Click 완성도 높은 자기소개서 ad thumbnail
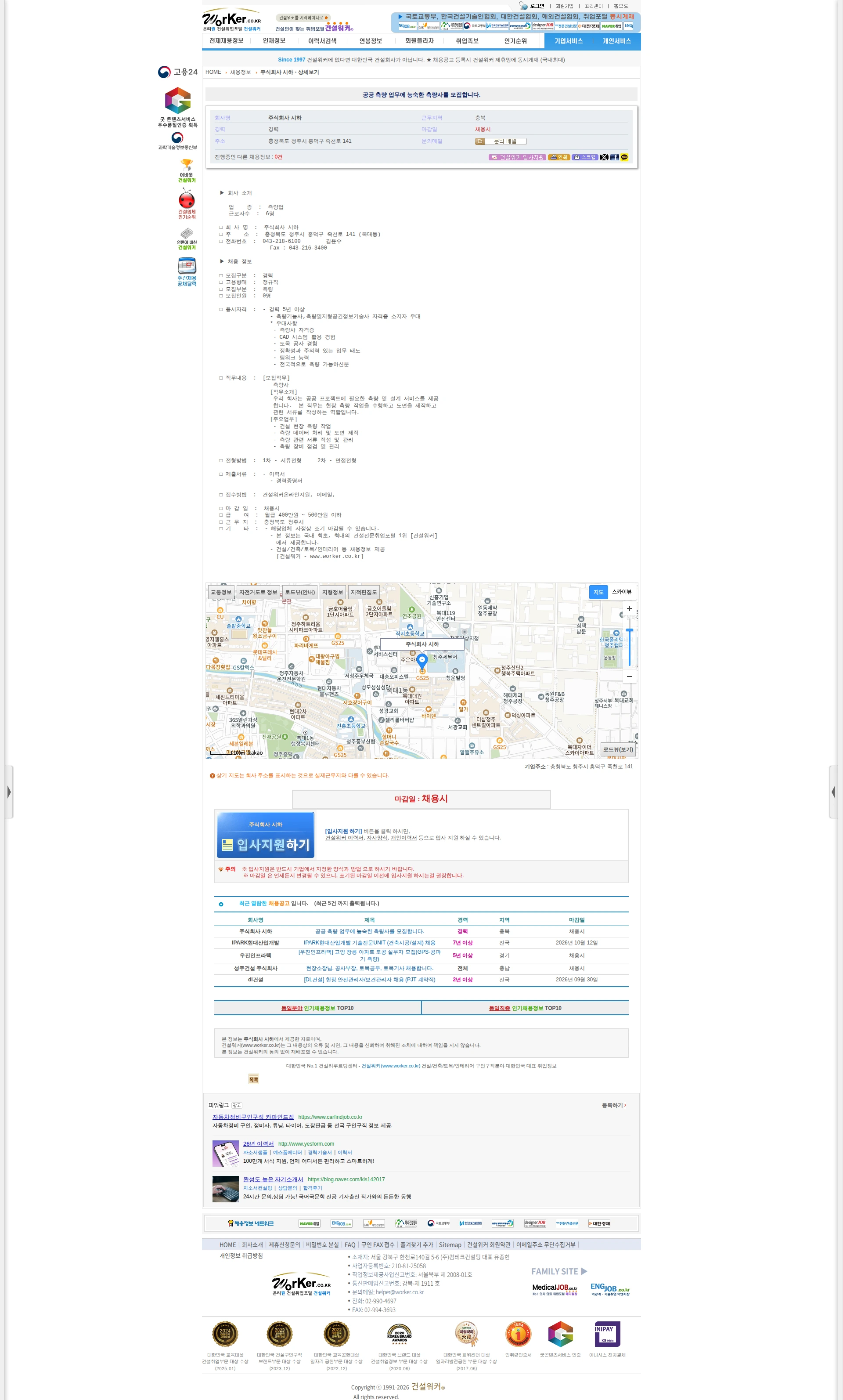The height and width of the screenshot is (1400, 843). click(226, 1189)
